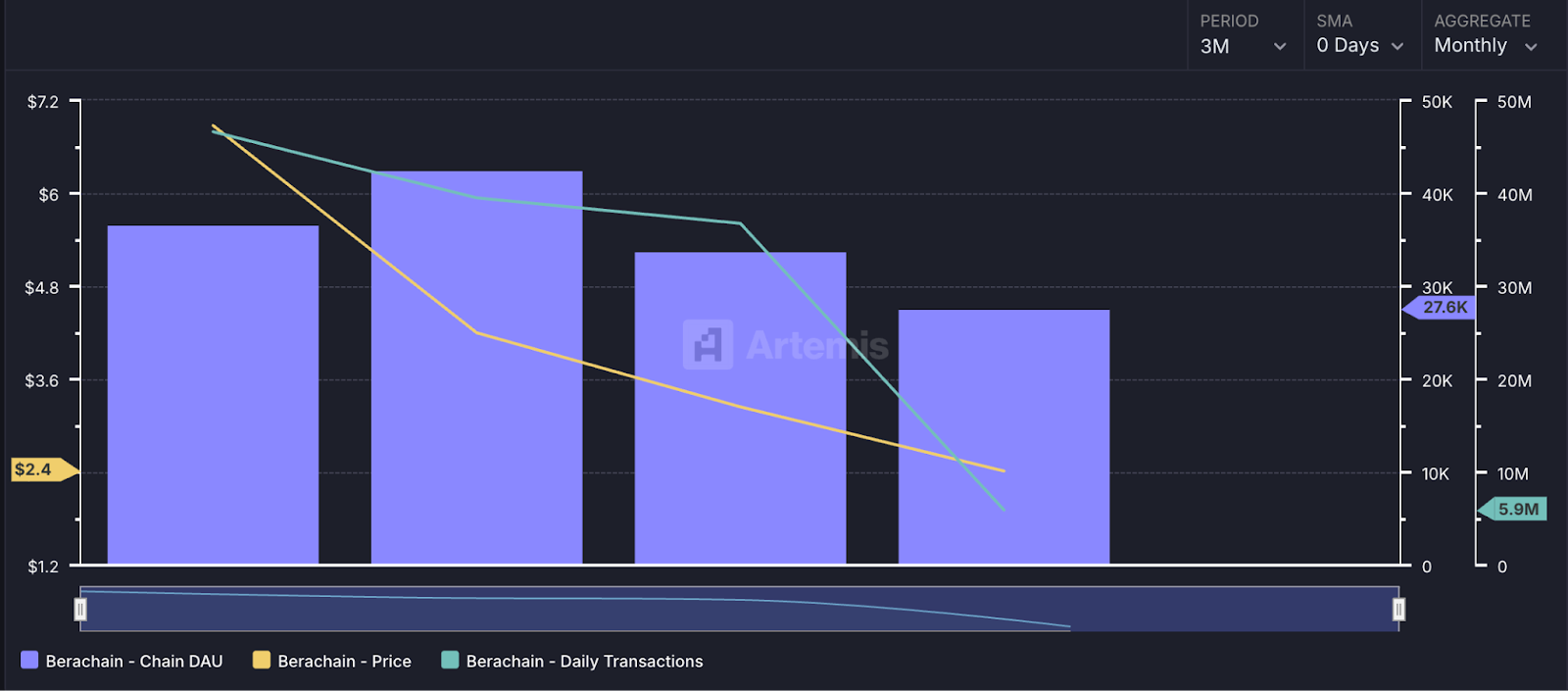Click the 27.6K DAU axis marker

click(x=1440, y=308)
